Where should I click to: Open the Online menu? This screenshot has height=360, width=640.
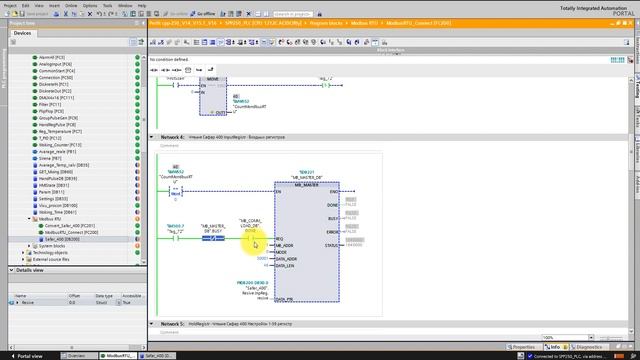click(71, 6)
